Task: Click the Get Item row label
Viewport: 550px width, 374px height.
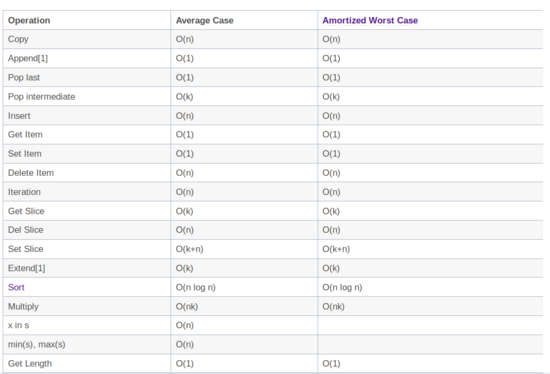Action: pos(25,134)
